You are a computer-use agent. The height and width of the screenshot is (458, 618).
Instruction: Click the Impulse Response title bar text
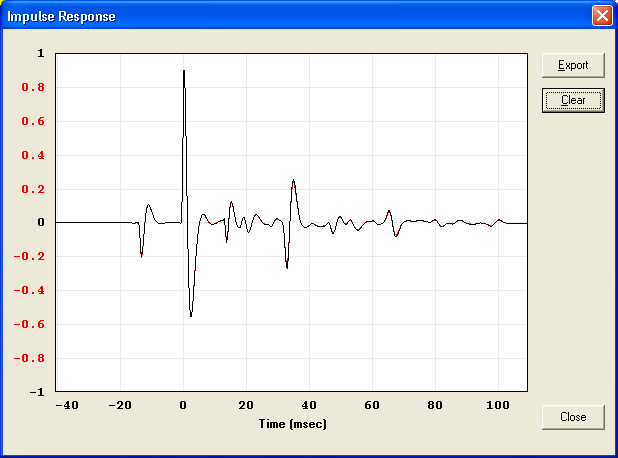point(61,17)
